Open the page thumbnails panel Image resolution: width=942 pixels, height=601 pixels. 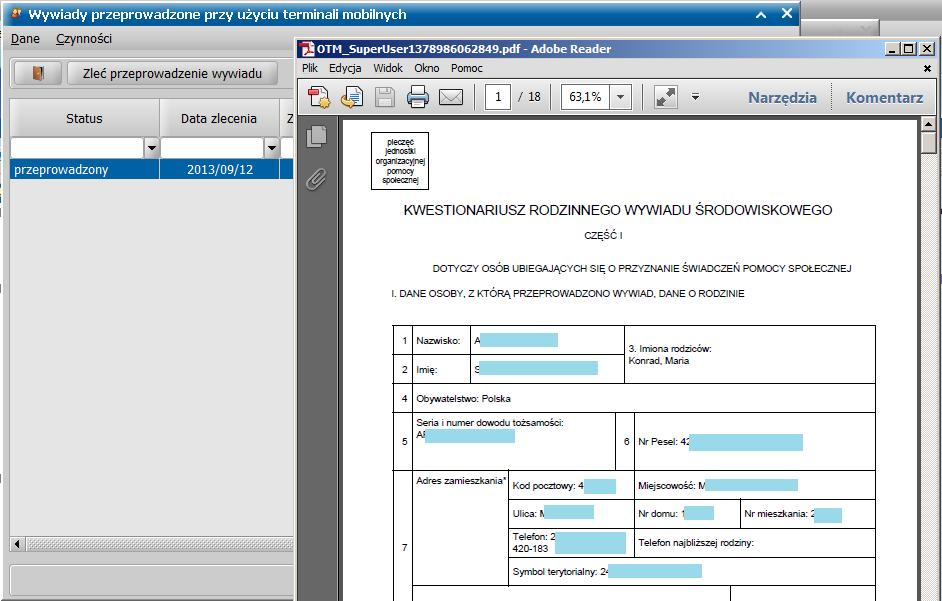point(317,136)
